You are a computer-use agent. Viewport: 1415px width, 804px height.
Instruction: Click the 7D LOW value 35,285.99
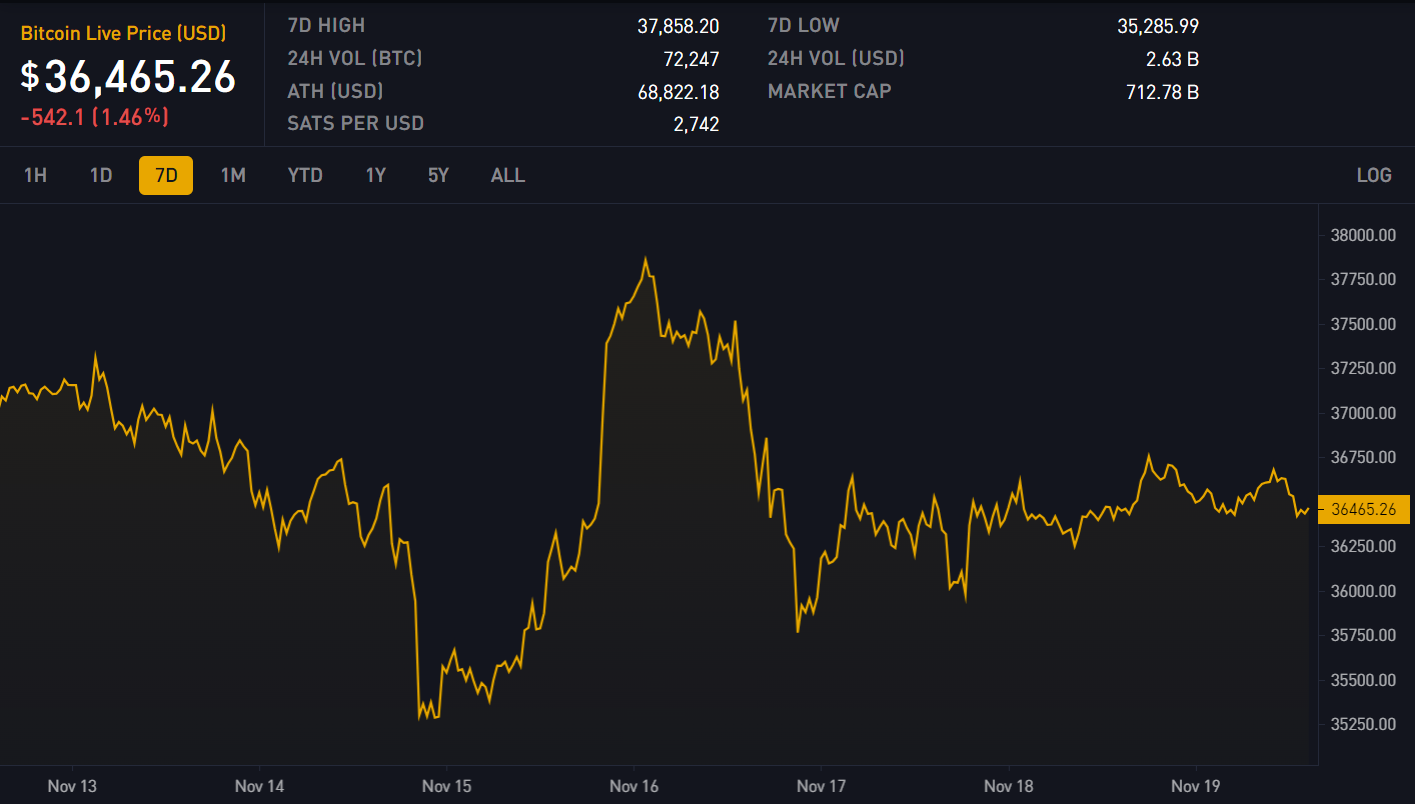[x=1157, y=26]
